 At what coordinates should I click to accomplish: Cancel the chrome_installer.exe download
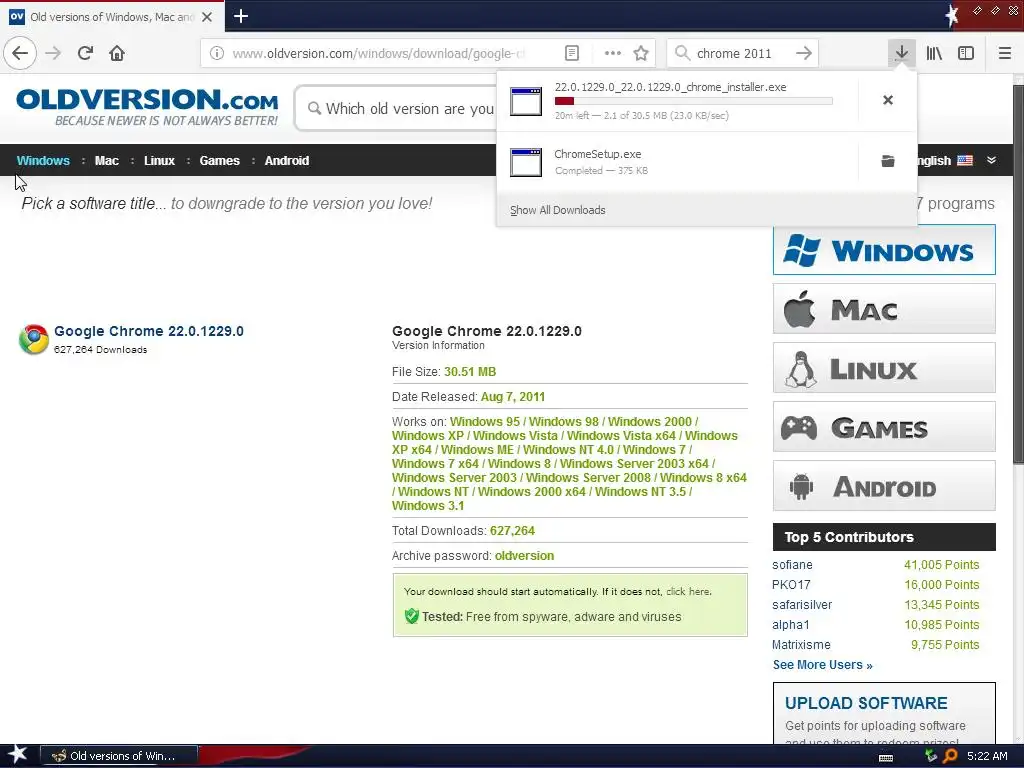tap(888, 100)
